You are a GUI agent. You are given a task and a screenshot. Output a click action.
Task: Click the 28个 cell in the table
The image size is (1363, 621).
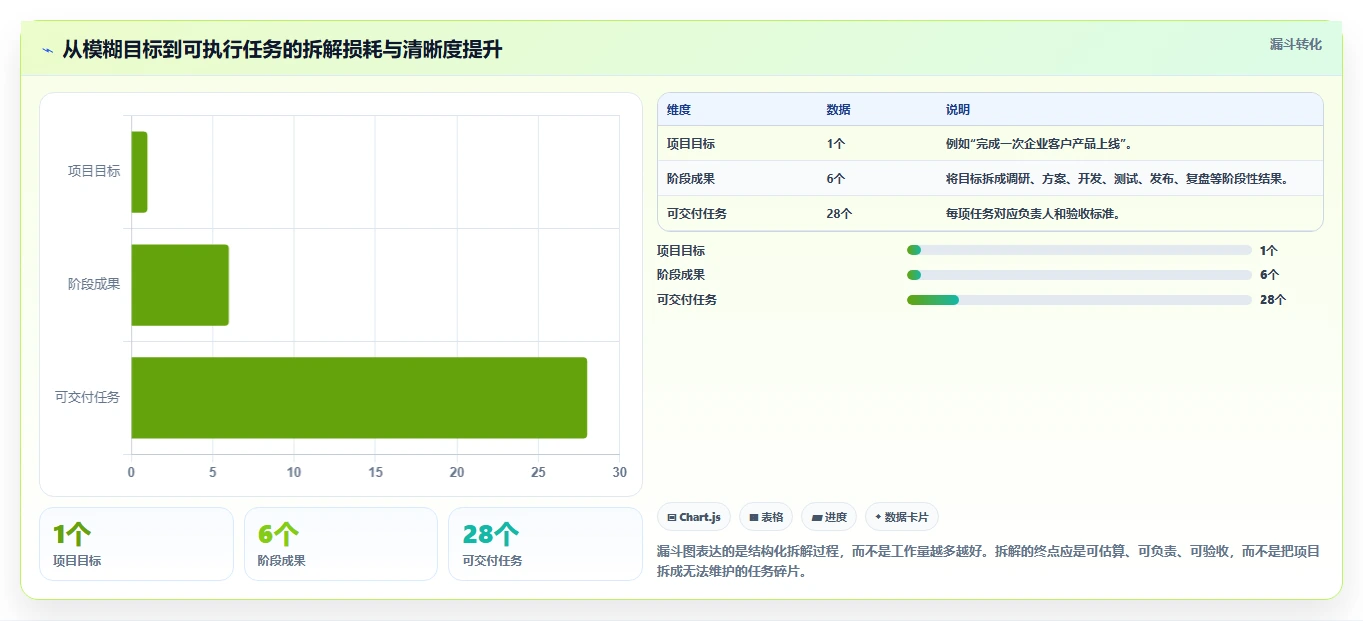[840, 214]
